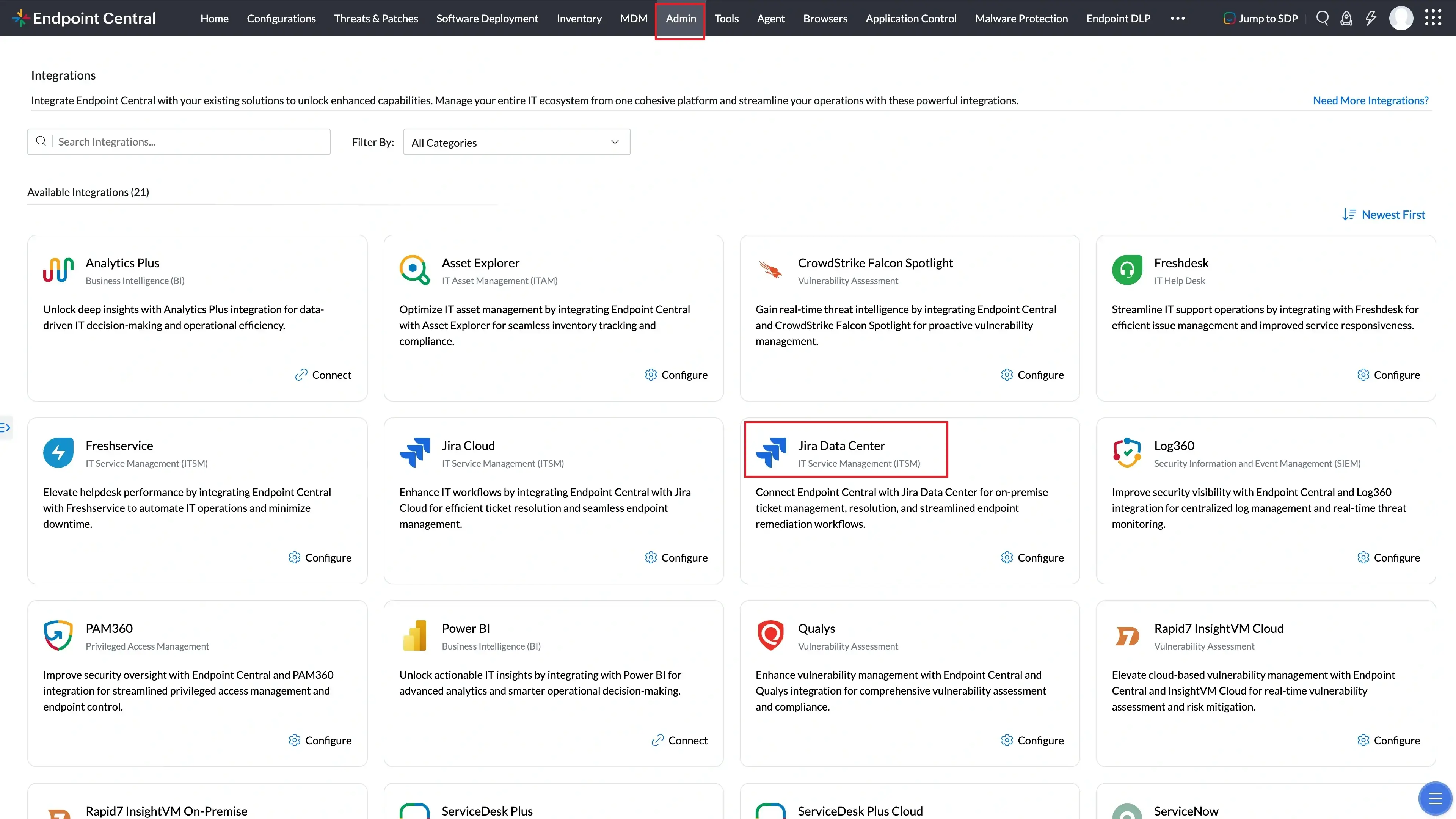Click gear icon on Asset Explorer Configure
The height and width of the screenshot is (819, 1456).
[651, 375]
